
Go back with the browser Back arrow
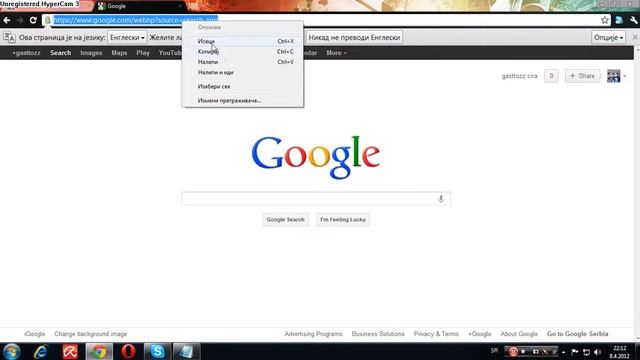pyautogui.click(x=7, y=20)
